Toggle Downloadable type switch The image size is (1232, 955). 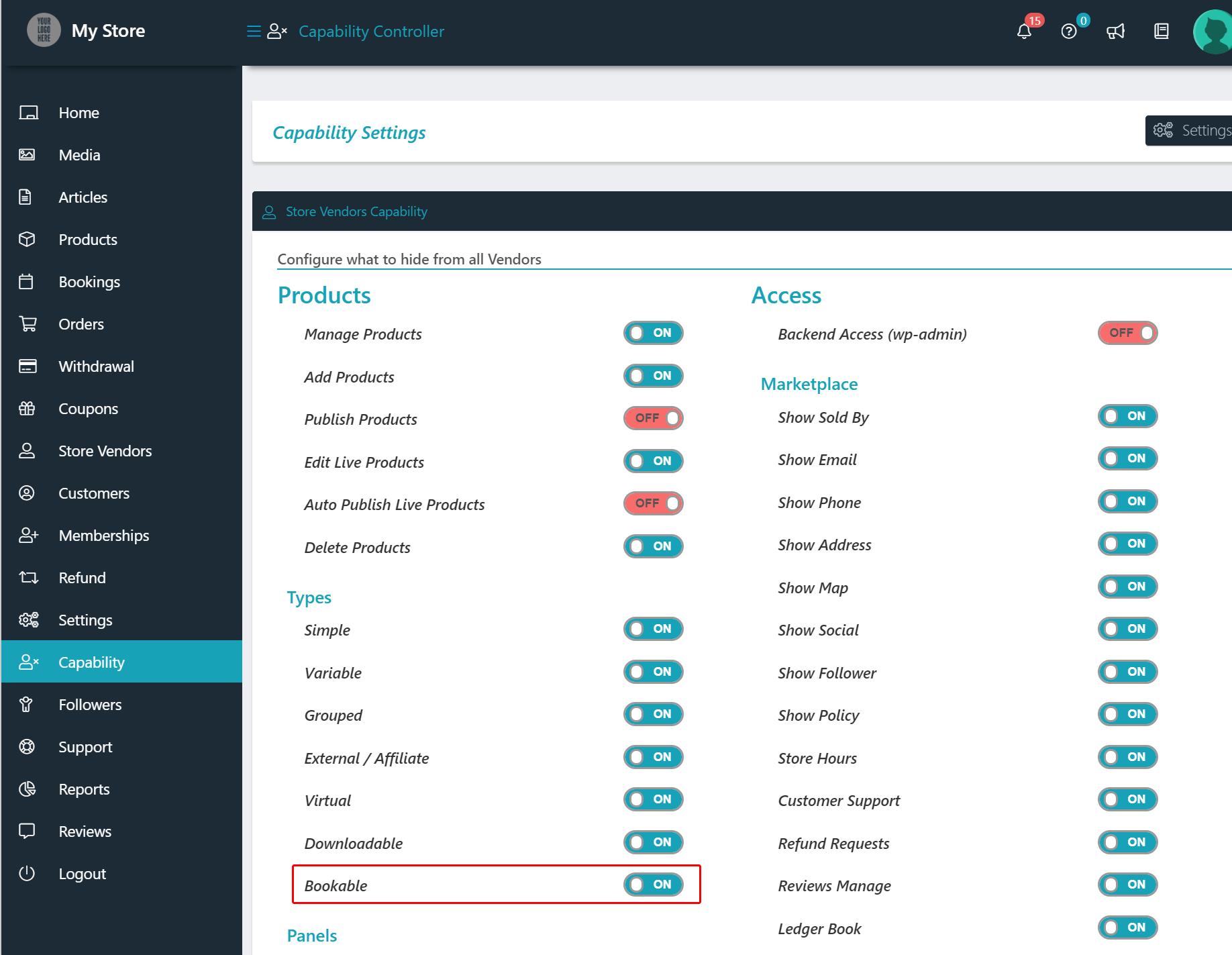[x=653, y=842]
